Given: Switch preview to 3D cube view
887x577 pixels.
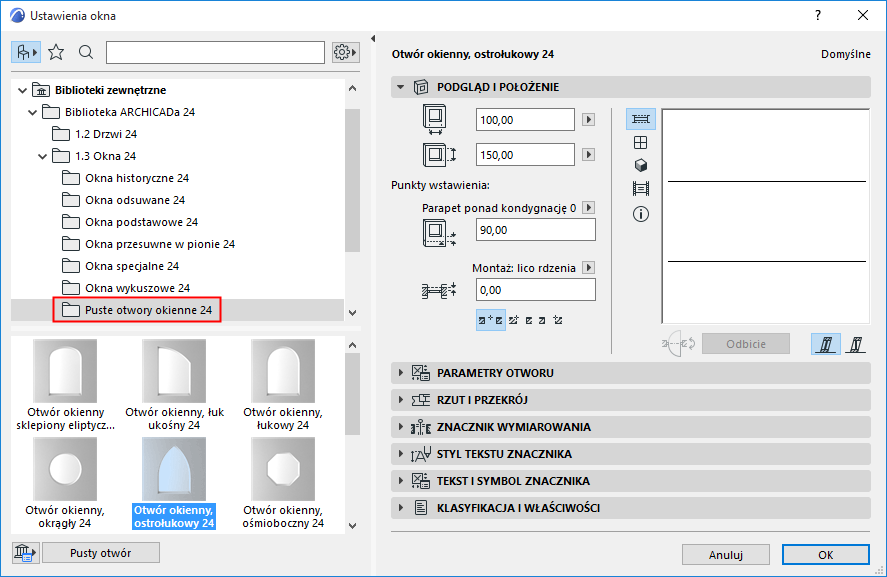Looking at the screenshot, I should 640,165.
